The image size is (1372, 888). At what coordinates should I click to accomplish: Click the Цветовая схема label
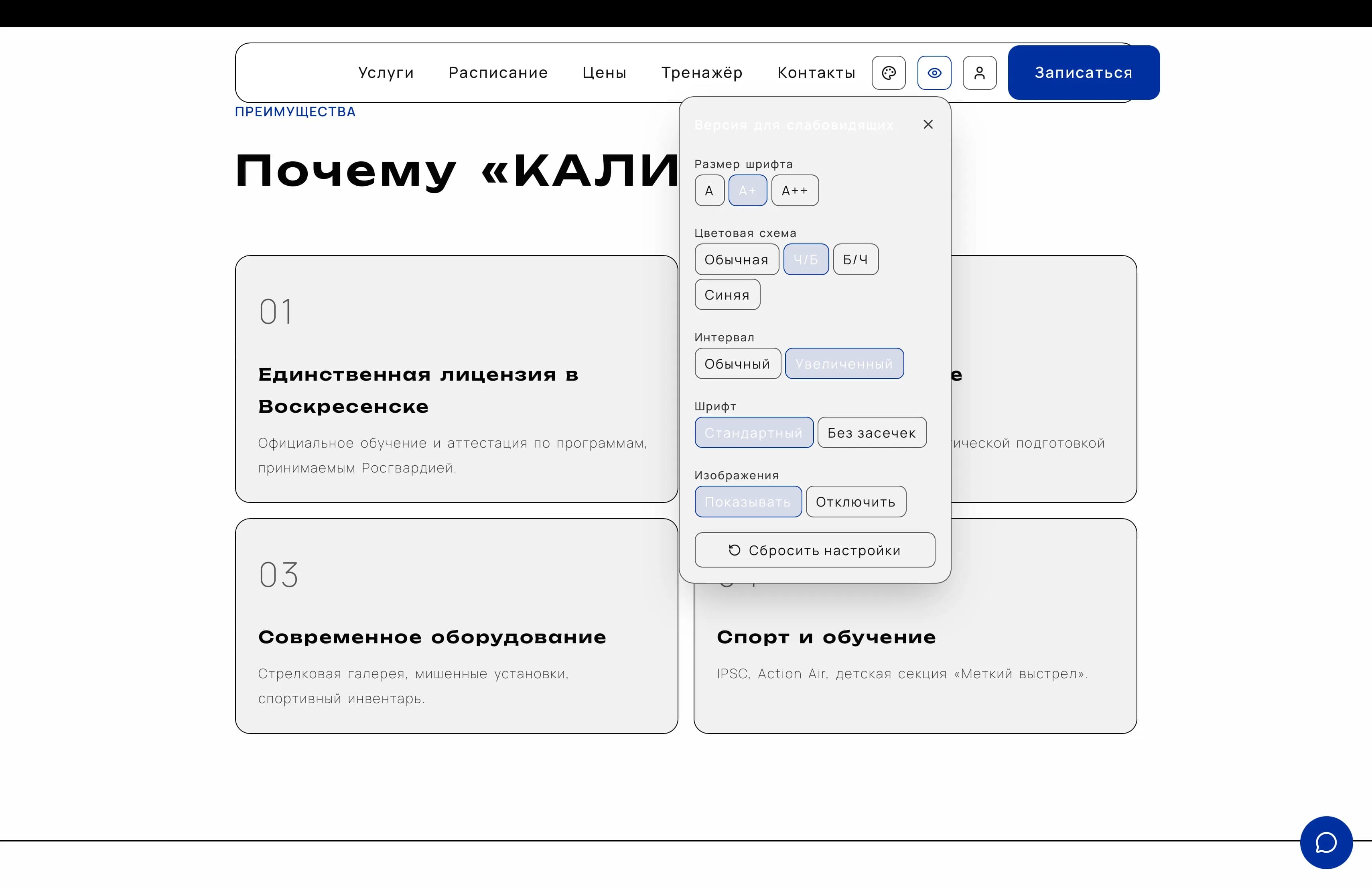[x=745, y=233]
